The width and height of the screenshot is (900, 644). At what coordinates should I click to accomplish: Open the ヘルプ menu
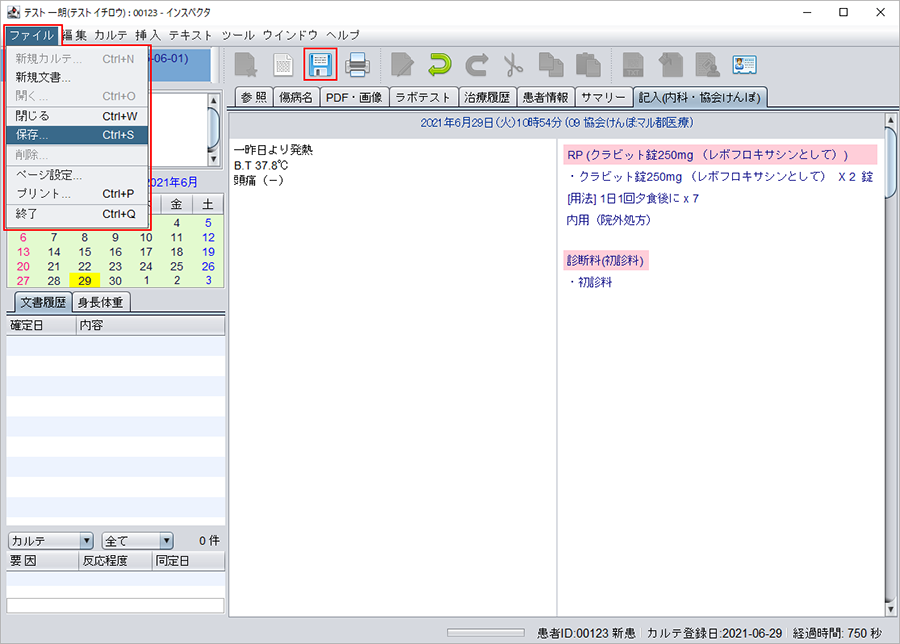[x=343, y=34]
